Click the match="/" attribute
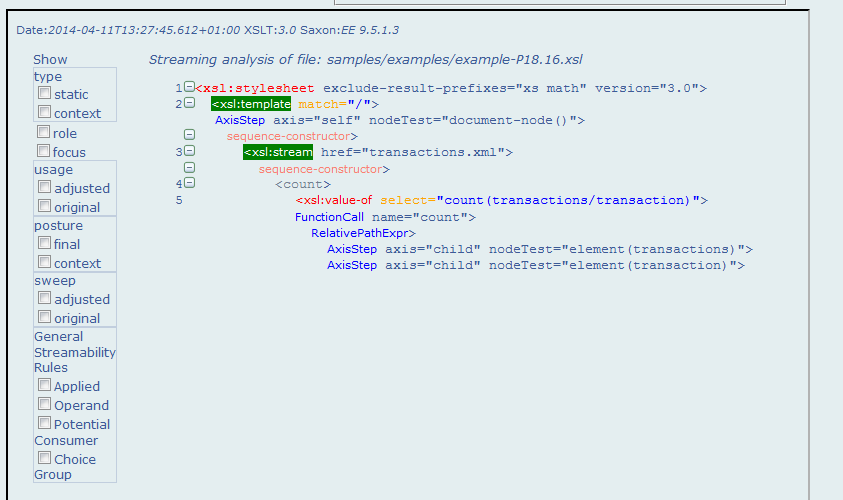 tap(334, 104)
